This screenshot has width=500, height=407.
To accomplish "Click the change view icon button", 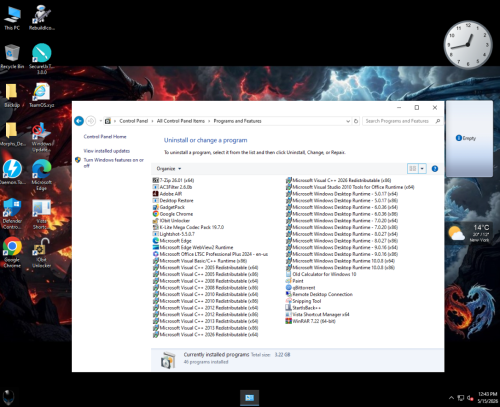I will 413,169.
